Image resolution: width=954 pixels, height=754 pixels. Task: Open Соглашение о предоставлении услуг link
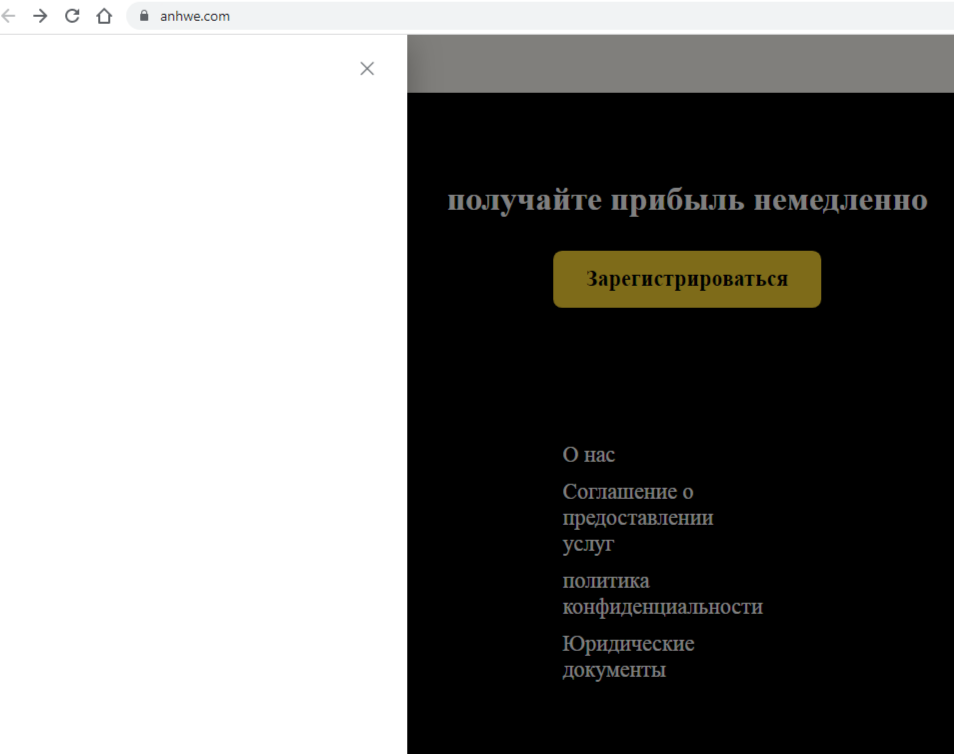pos(638,517)
